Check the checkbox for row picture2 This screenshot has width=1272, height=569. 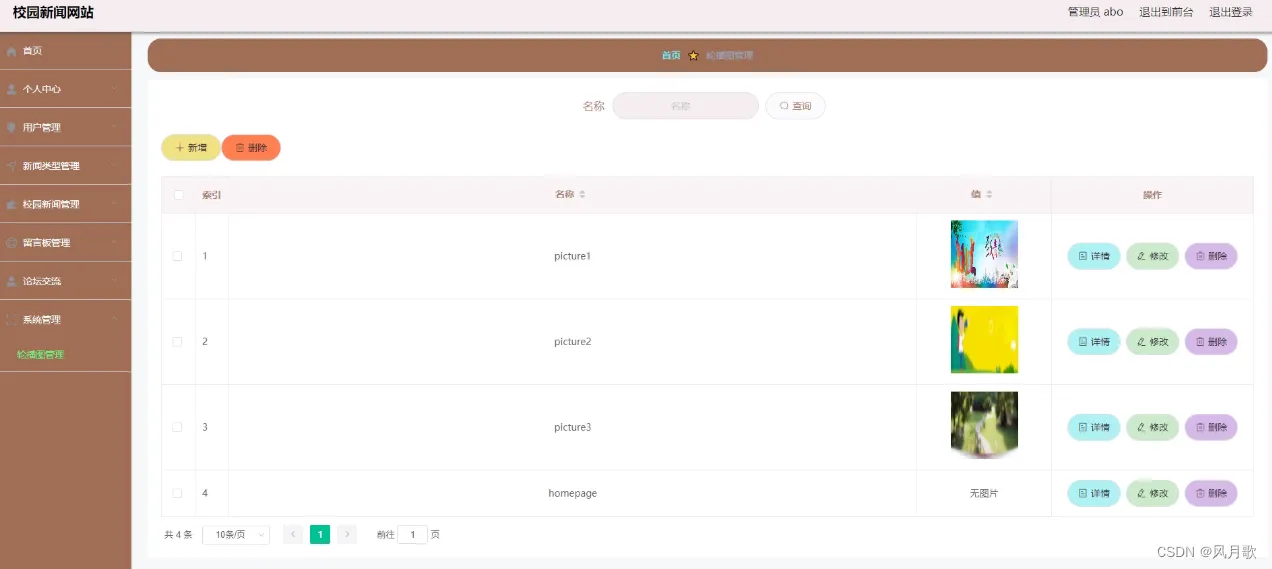(x=178, y=342)
